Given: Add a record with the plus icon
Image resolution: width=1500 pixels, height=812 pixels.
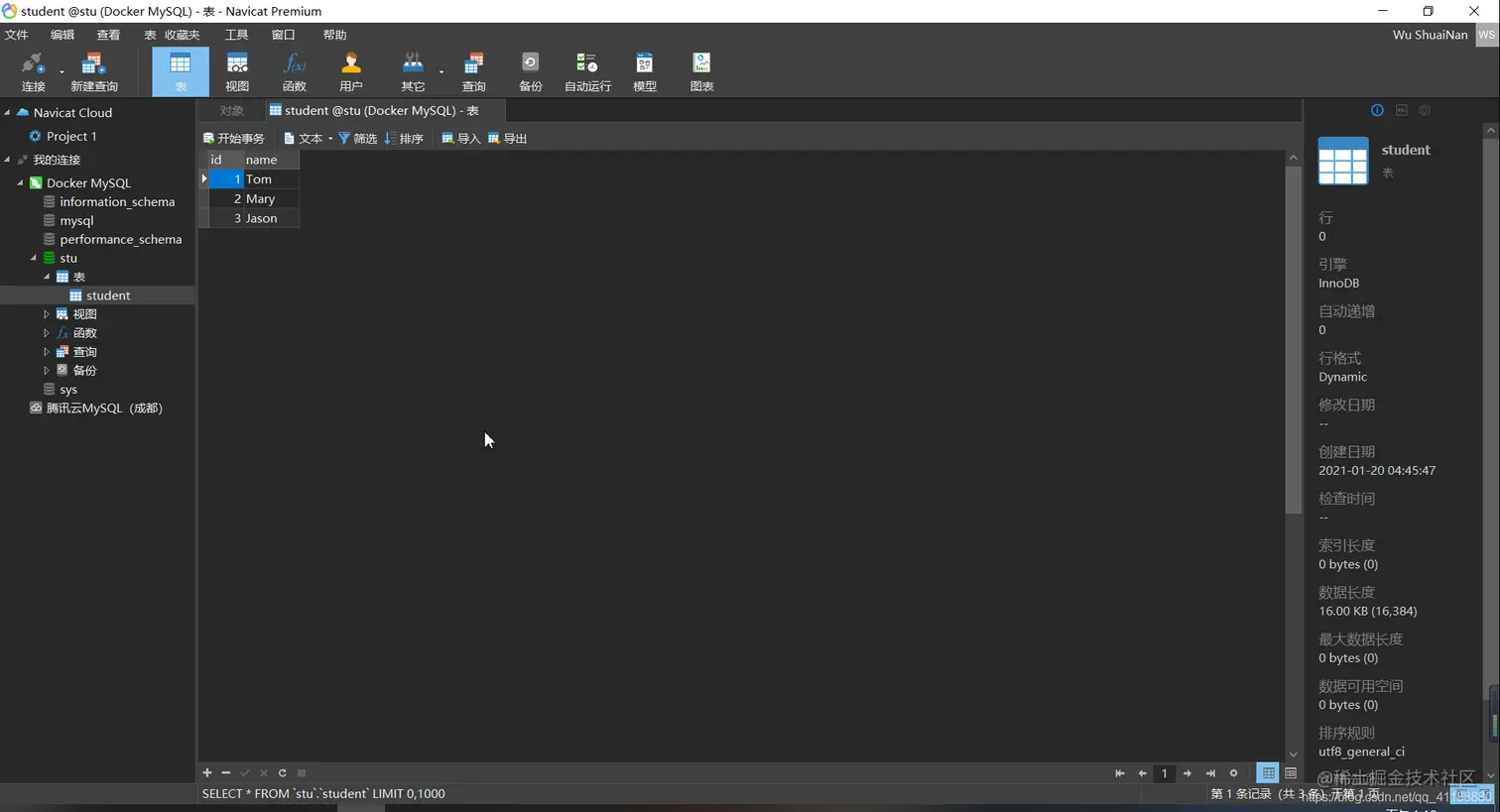Looking at the screenshot, I should coord(207,772).
